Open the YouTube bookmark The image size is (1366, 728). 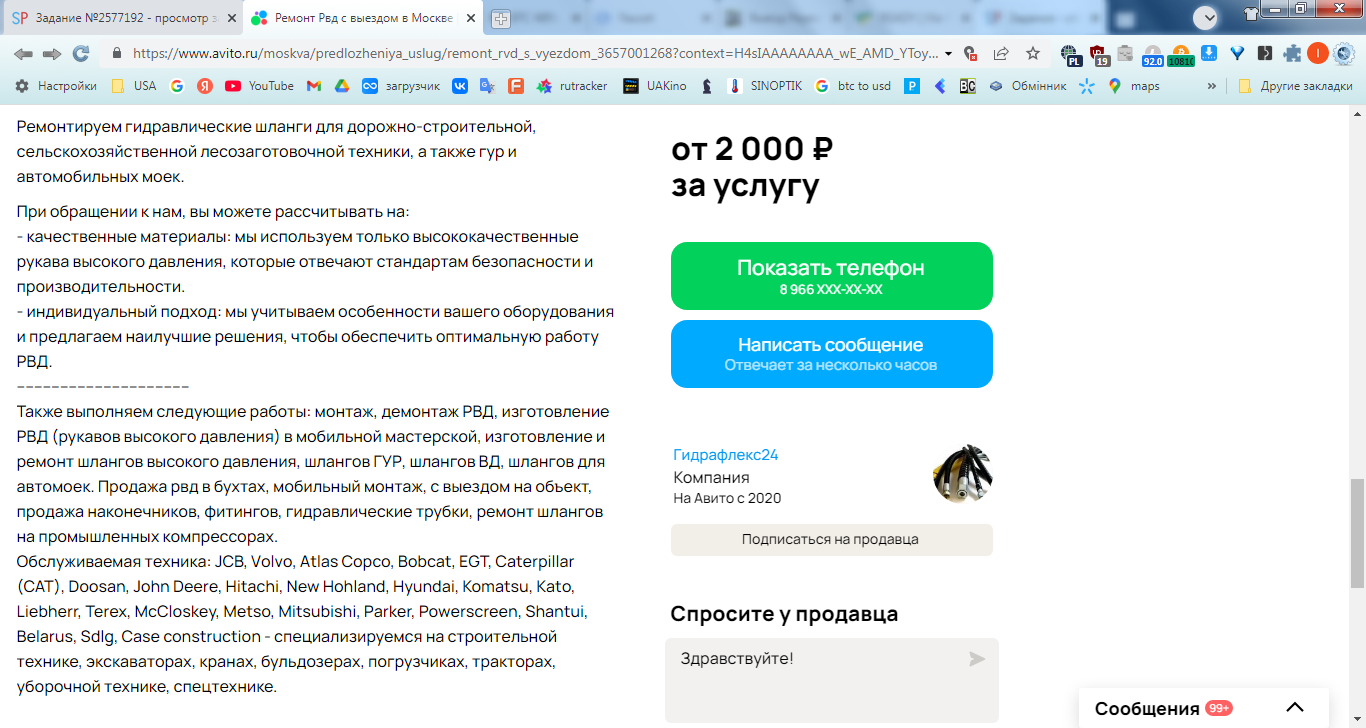(260, 86)
